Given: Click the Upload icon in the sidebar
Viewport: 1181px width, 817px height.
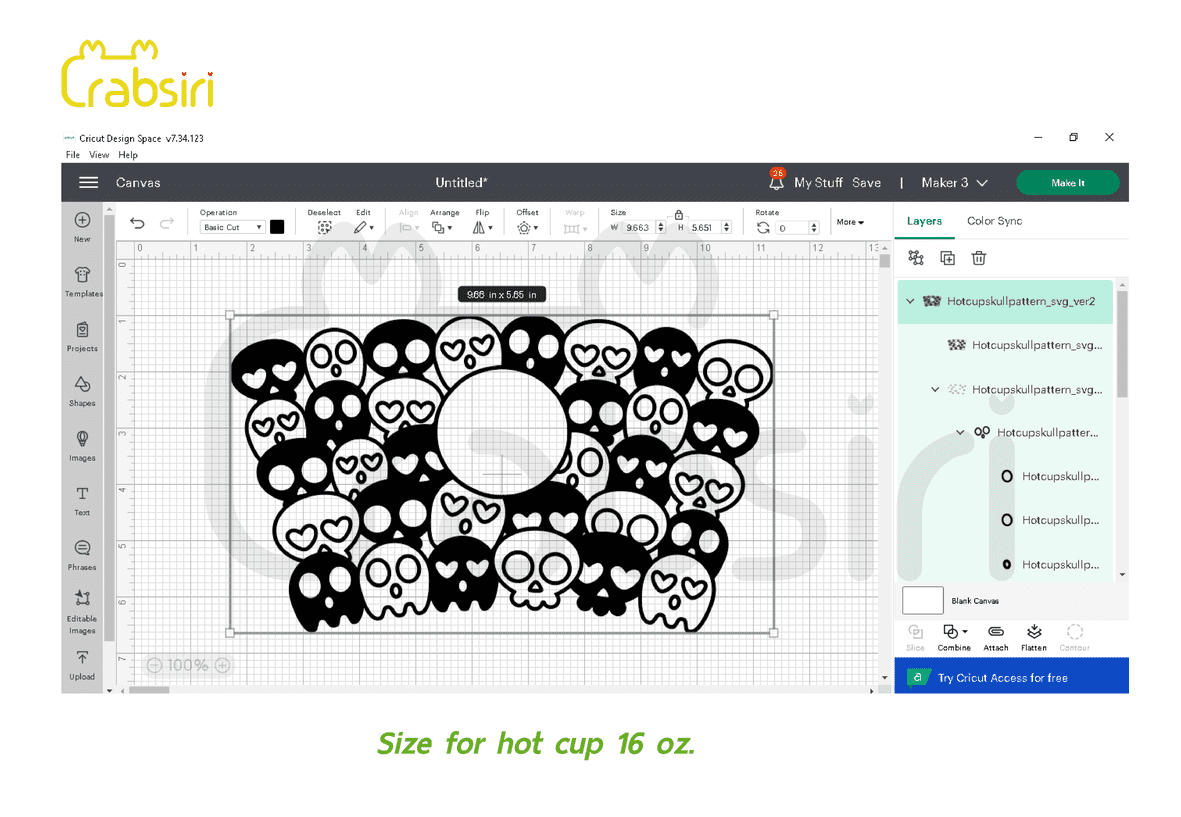Looking at the screenshot, I should (83, 663).
